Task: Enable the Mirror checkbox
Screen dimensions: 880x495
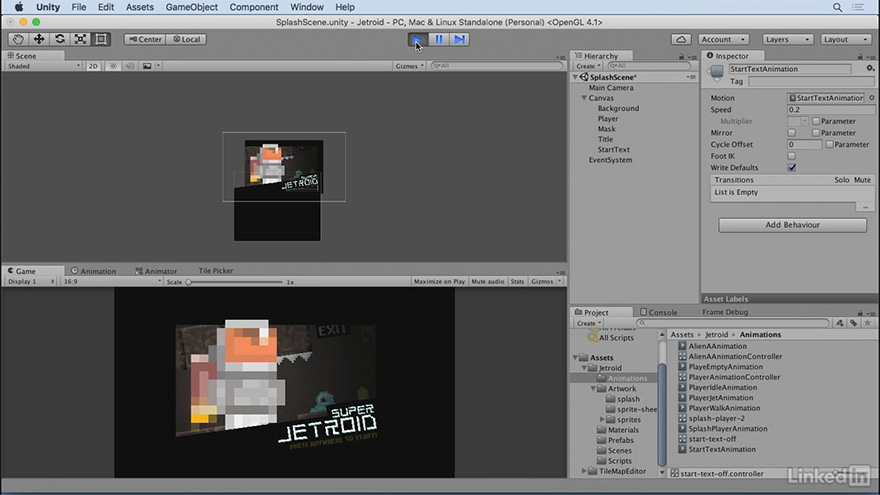Action: click(791, 133)
